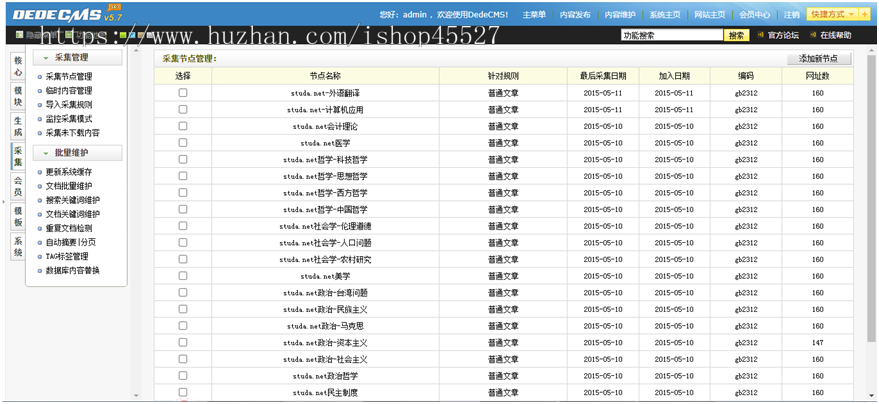879x404 pixels.
Task: Go to 系统主页 in top navigation
Action: 665,15
